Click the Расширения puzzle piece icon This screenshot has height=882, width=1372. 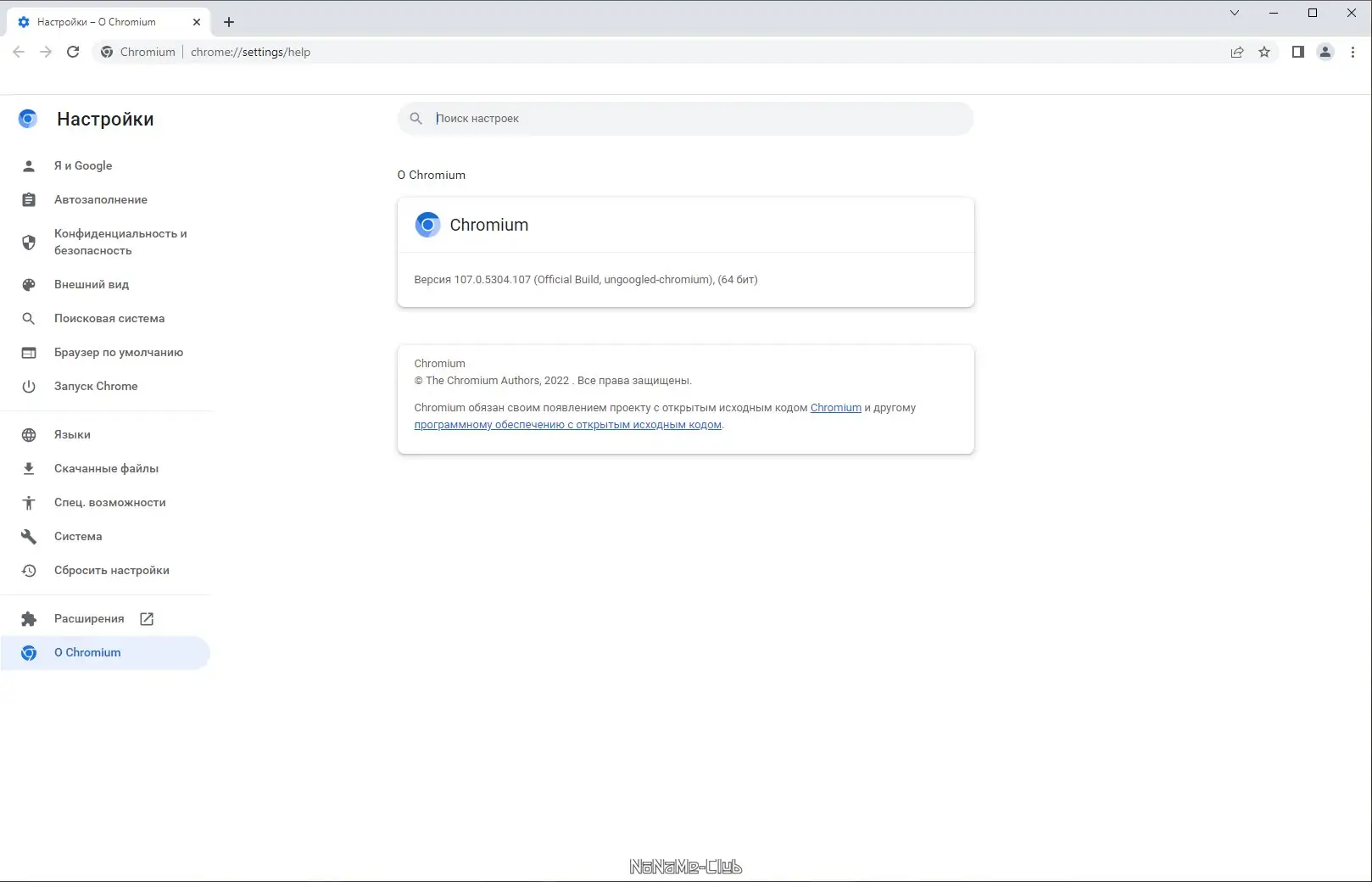click(x=28, y=618)
